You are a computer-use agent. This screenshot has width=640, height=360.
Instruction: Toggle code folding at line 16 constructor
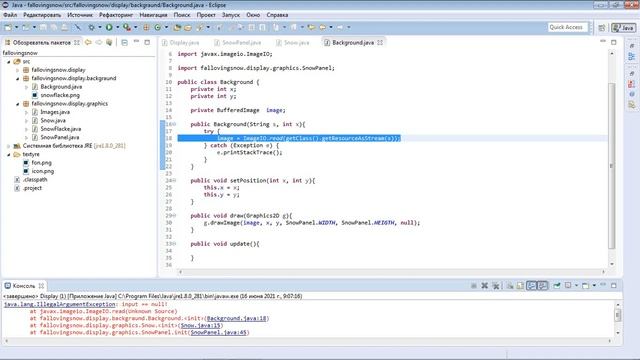[175, 124]
